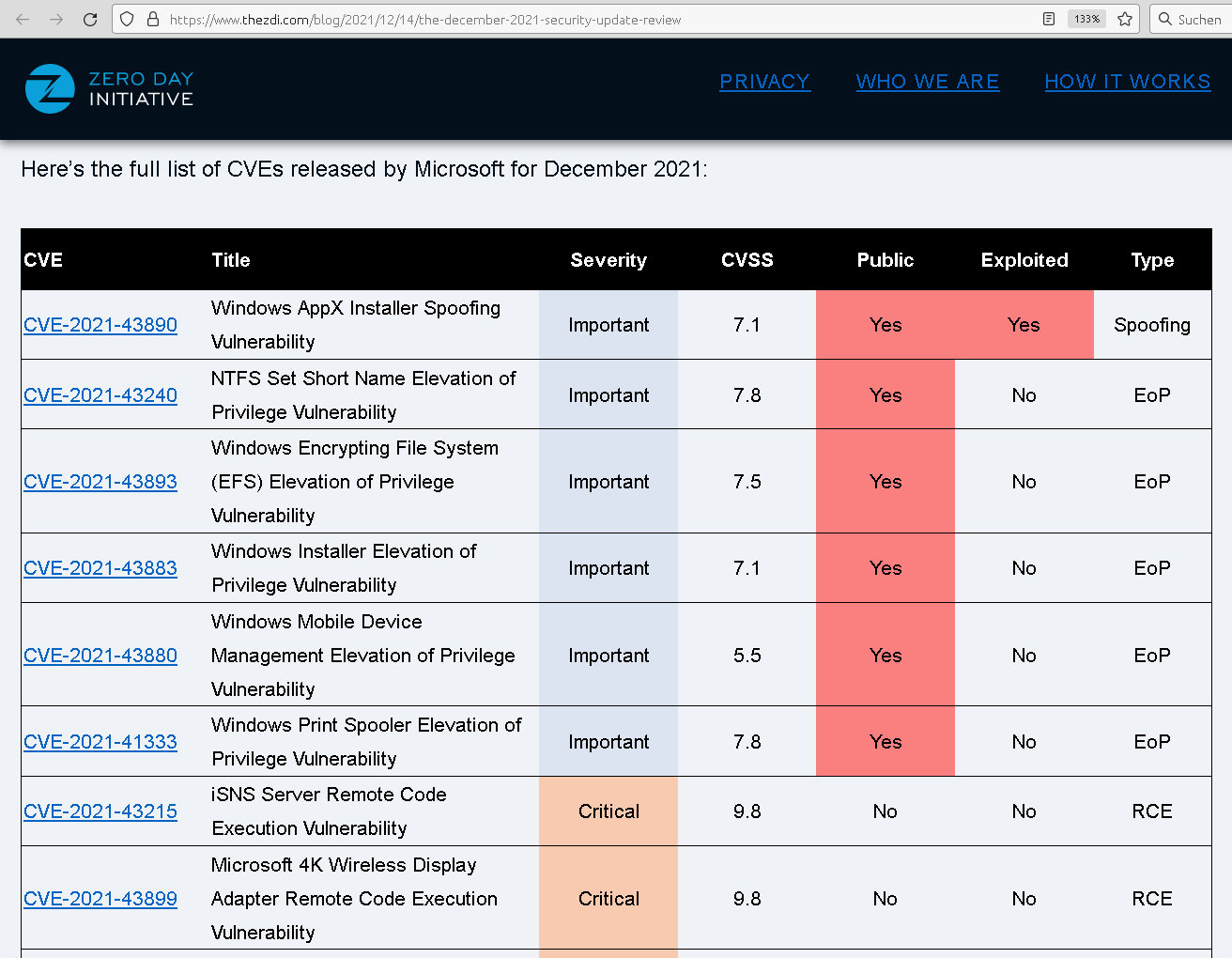Click the CVSS column header
Viewport: 1232px width, 958px height.
[747, 260]
